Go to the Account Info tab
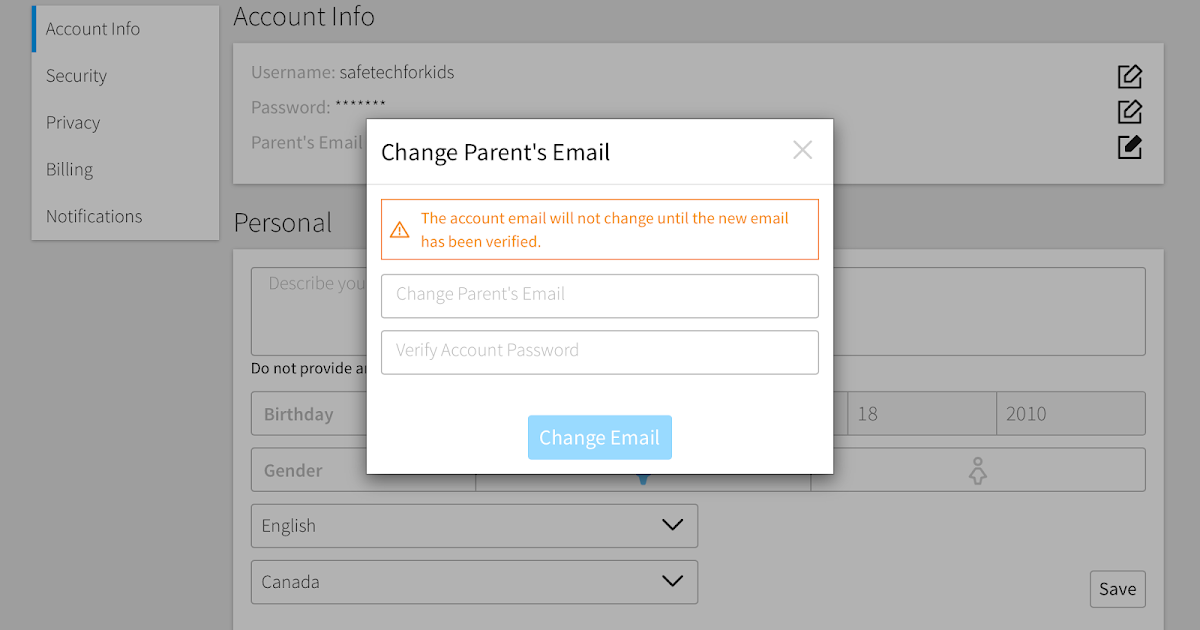The height and width of the screenshot is (630, 1200). 93,29
